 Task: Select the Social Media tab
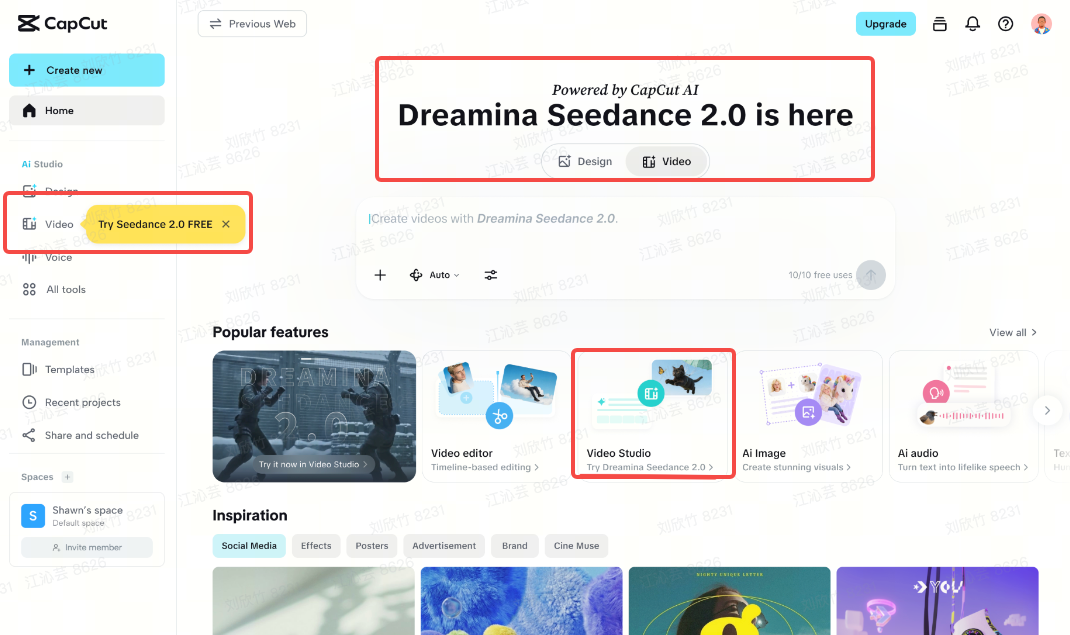coord(249,546)
